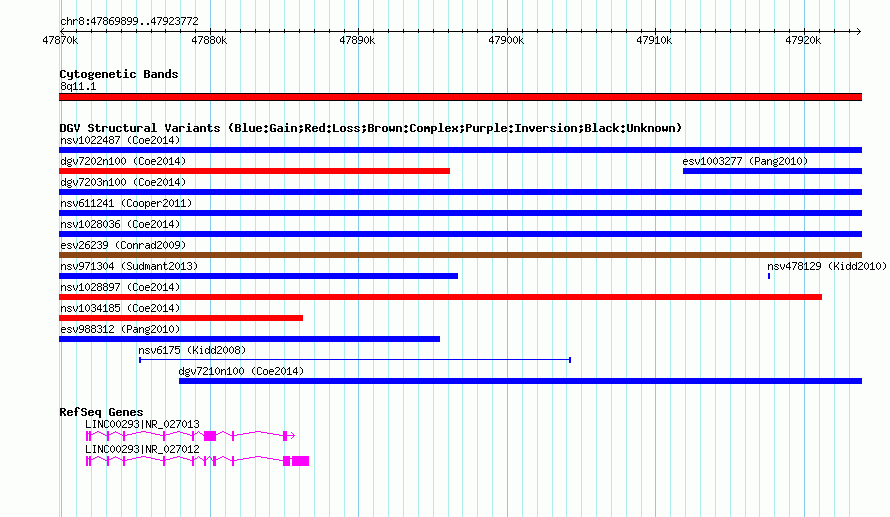Open nsv971304 (Sudmant2013) label
890x517 pixels.
tap(129, 266)
